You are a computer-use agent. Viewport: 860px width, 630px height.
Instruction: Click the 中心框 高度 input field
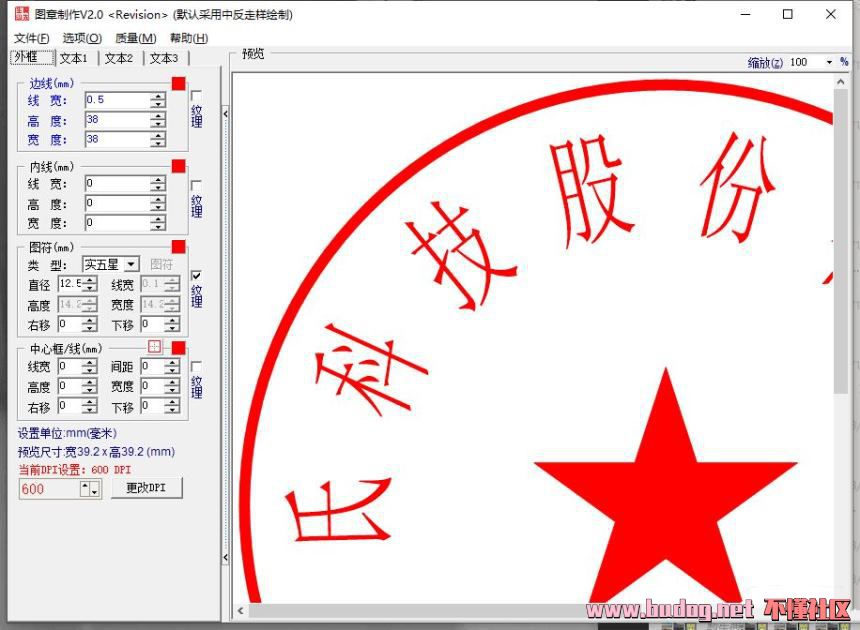(70, 386)
